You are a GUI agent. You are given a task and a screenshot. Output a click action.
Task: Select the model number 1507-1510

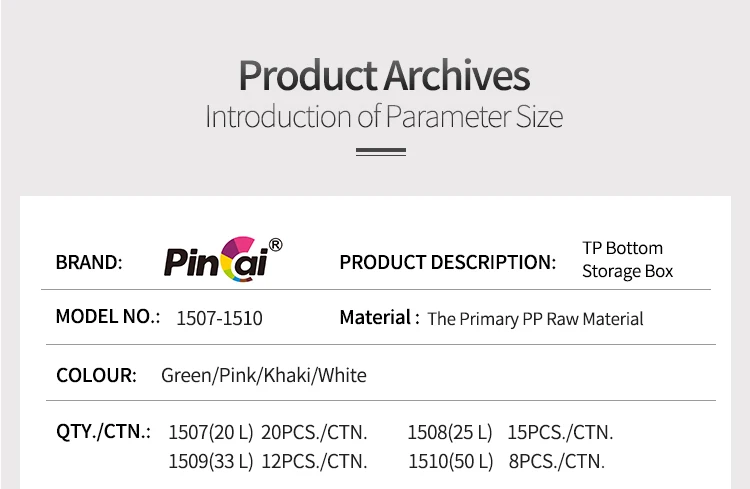(220, 318)
